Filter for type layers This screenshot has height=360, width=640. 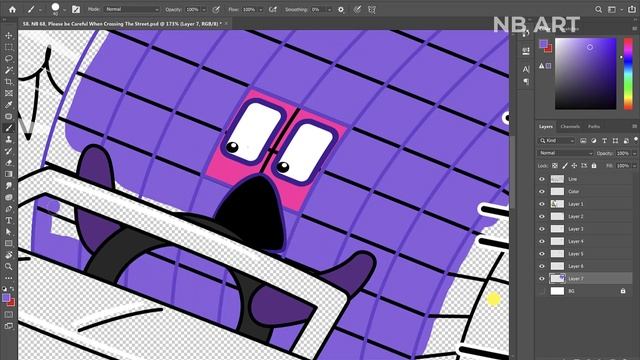[604, 140]
